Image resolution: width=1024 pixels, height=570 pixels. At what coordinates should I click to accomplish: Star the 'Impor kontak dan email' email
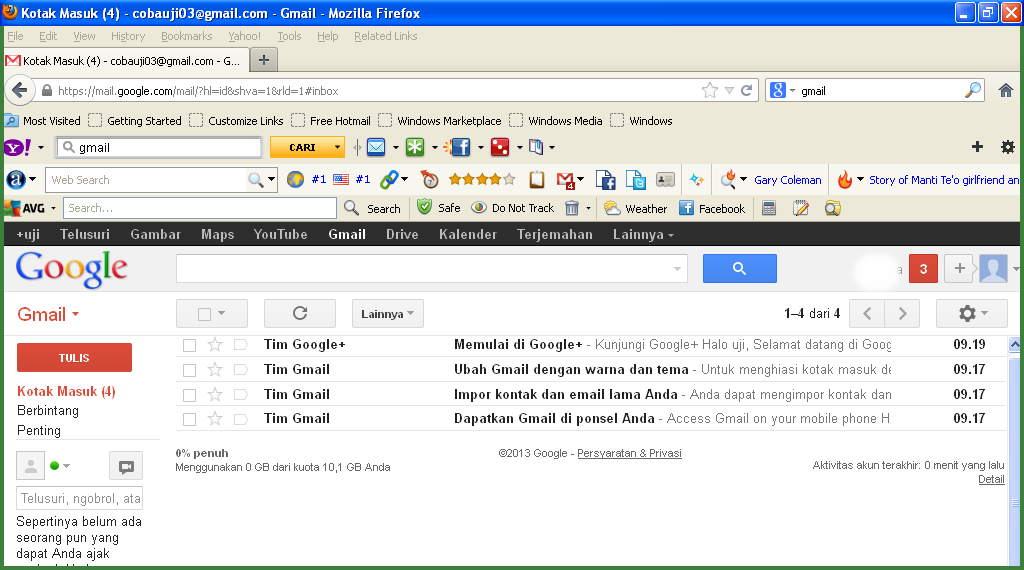point(215,394)
